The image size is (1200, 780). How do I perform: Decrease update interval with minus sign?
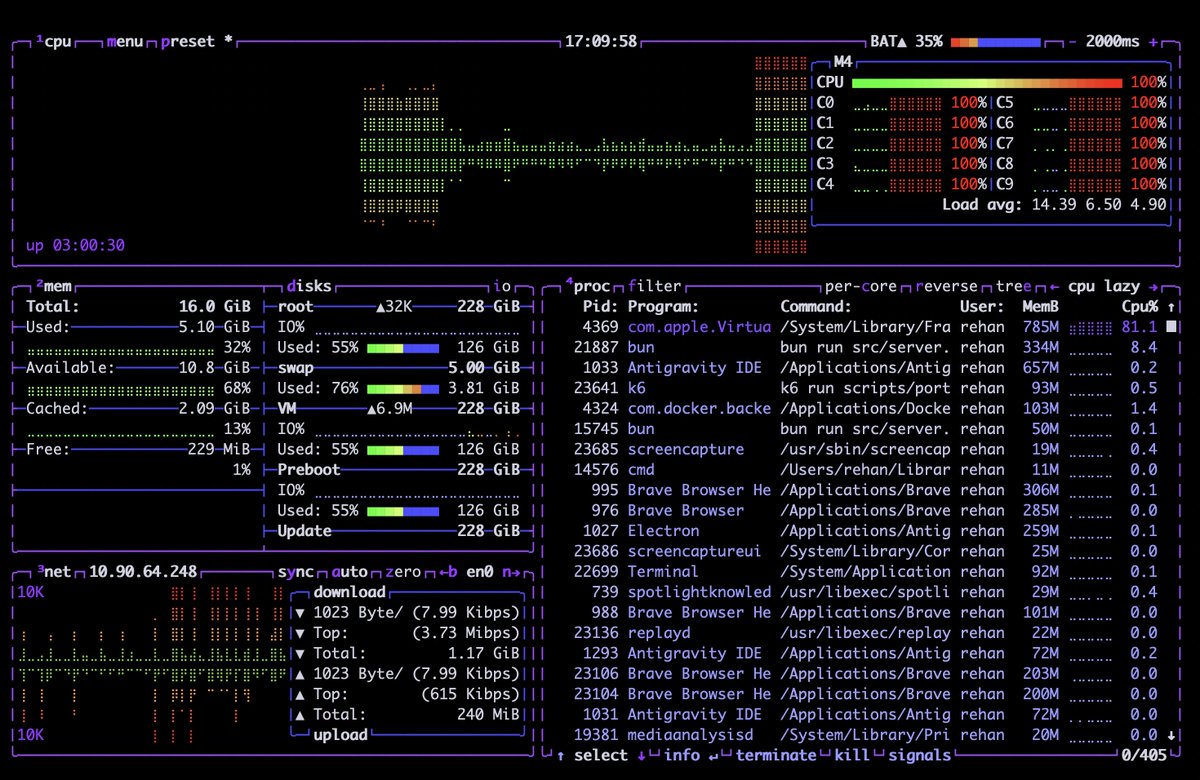1072,42
